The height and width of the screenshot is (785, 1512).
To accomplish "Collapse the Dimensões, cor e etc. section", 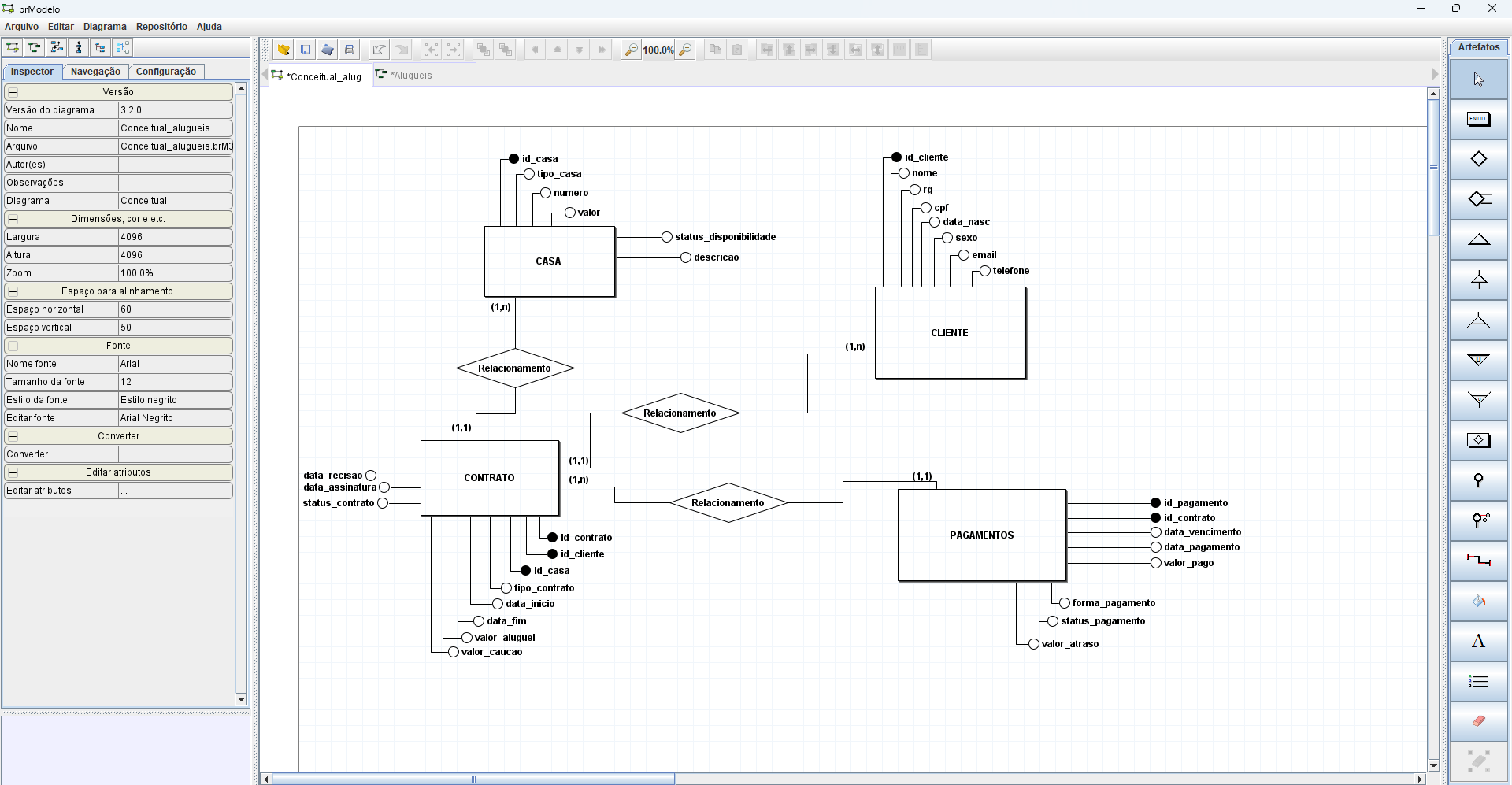I will 13,219.
